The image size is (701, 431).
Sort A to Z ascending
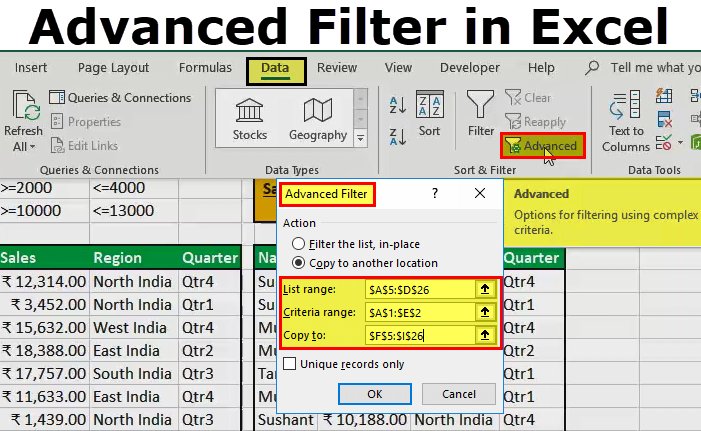click(397, 106)
